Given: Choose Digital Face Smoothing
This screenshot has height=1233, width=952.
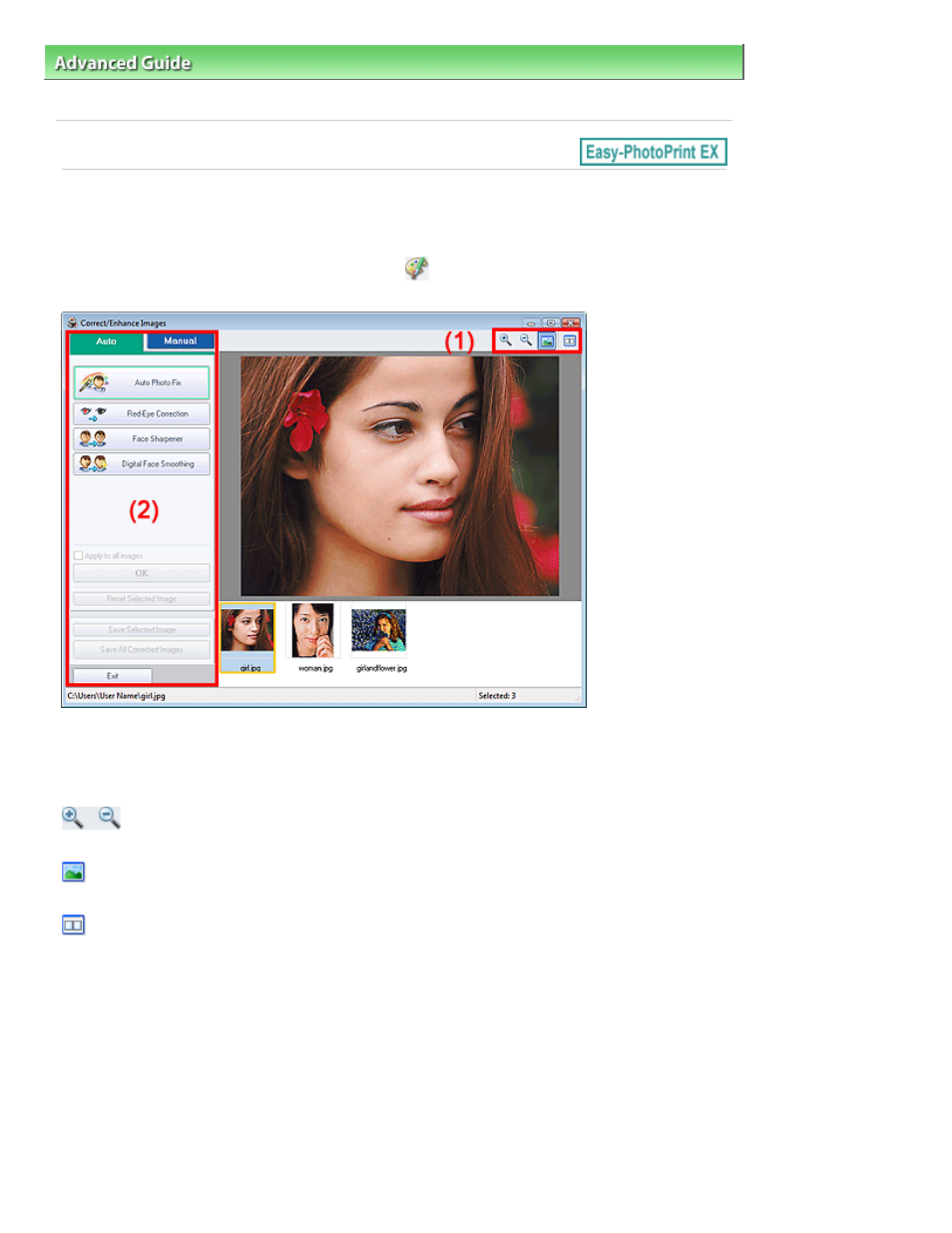Looking at the screenshot, I should (x=142, y=463).
